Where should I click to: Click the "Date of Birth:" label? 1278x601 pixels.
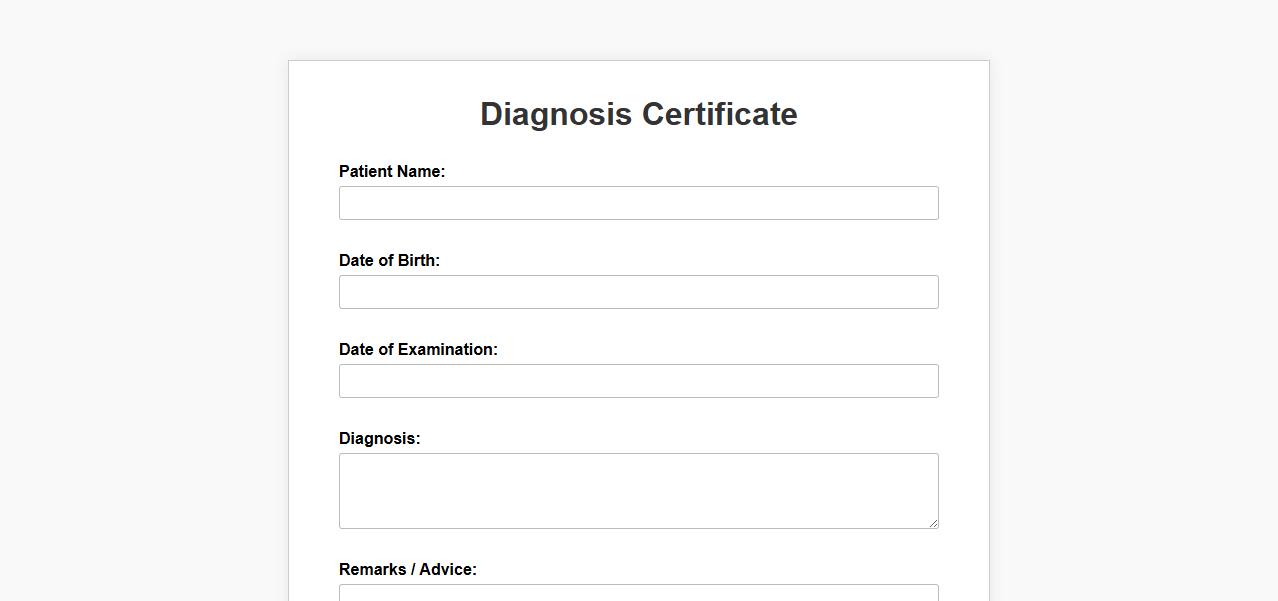click(389, 261)
